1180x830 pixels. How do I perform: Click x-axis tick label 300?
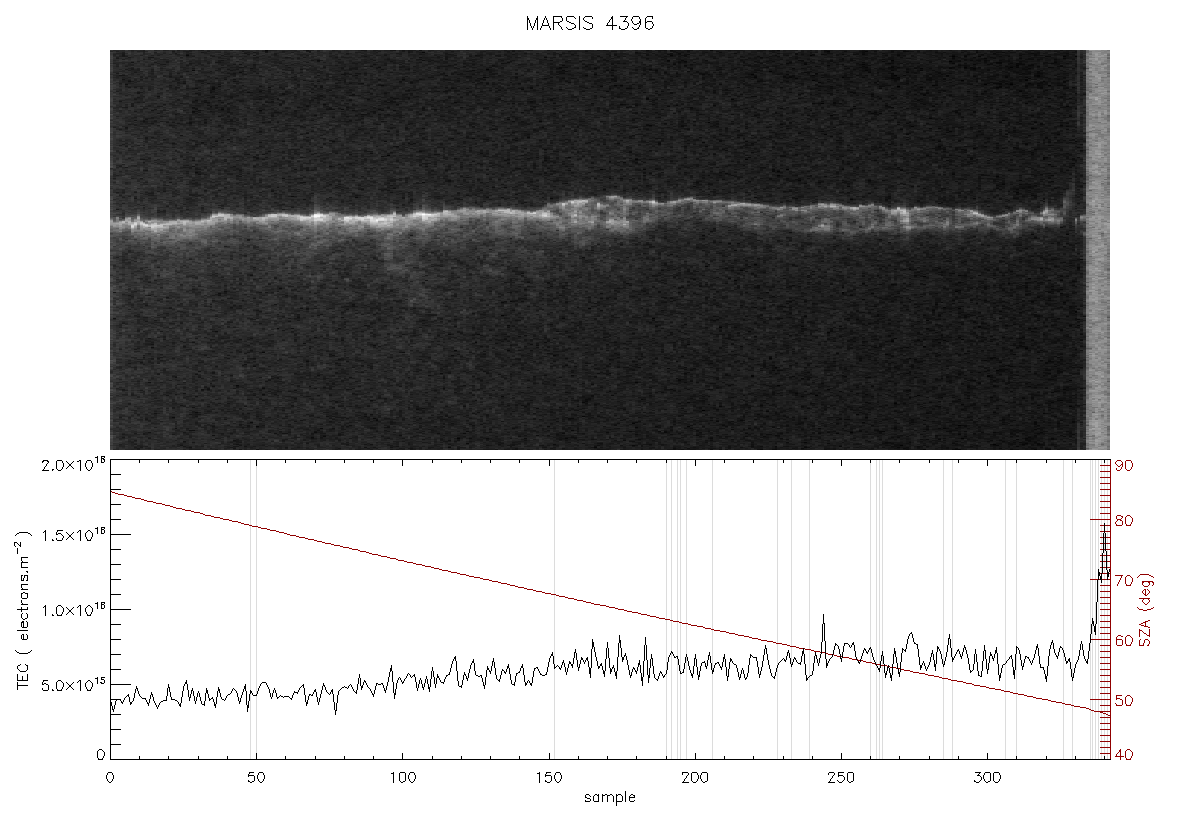coord(987,778)
